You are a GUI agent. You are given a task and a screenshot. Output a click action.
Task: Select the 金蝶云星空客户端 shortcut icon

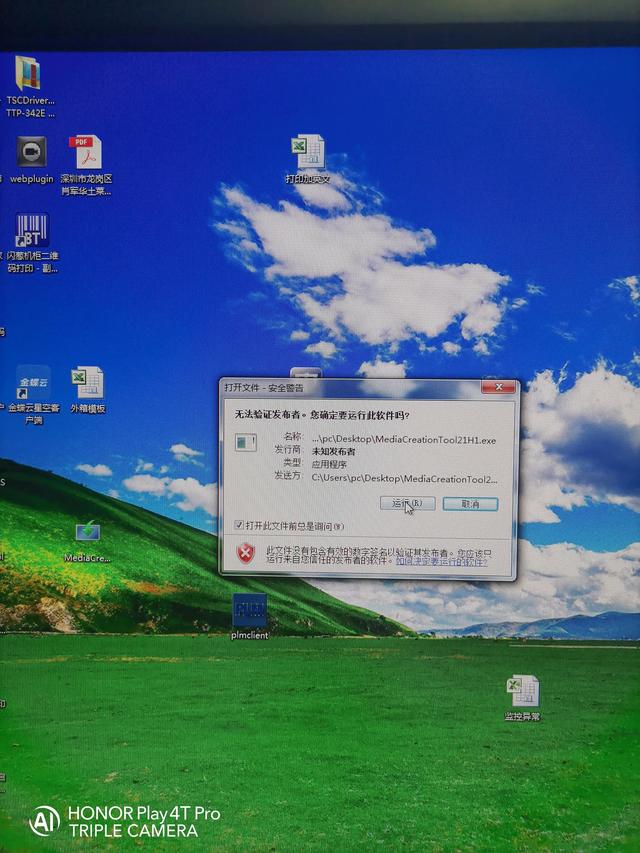(33, 382)
